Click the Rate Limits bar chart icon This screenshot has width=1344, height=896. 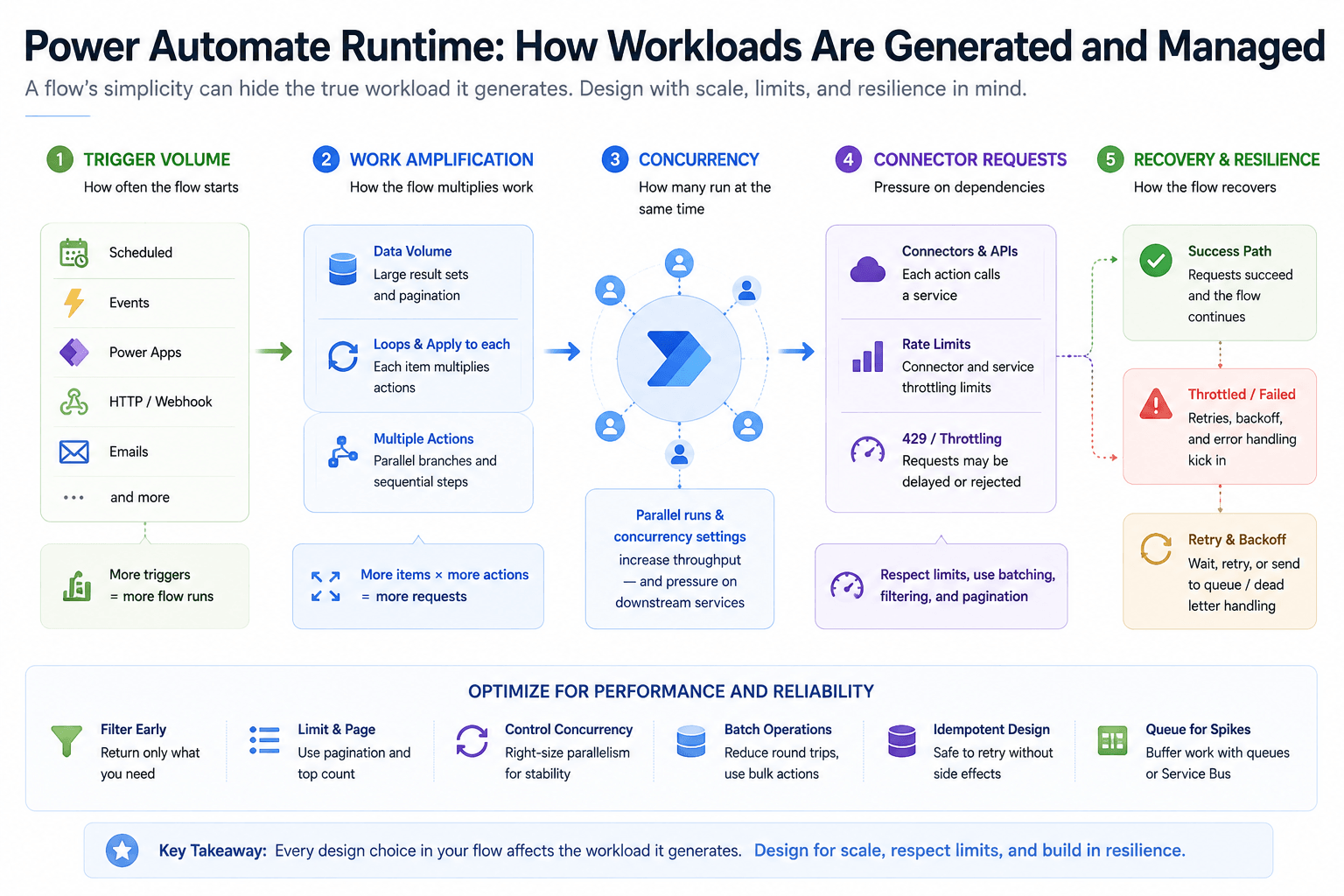867,356
